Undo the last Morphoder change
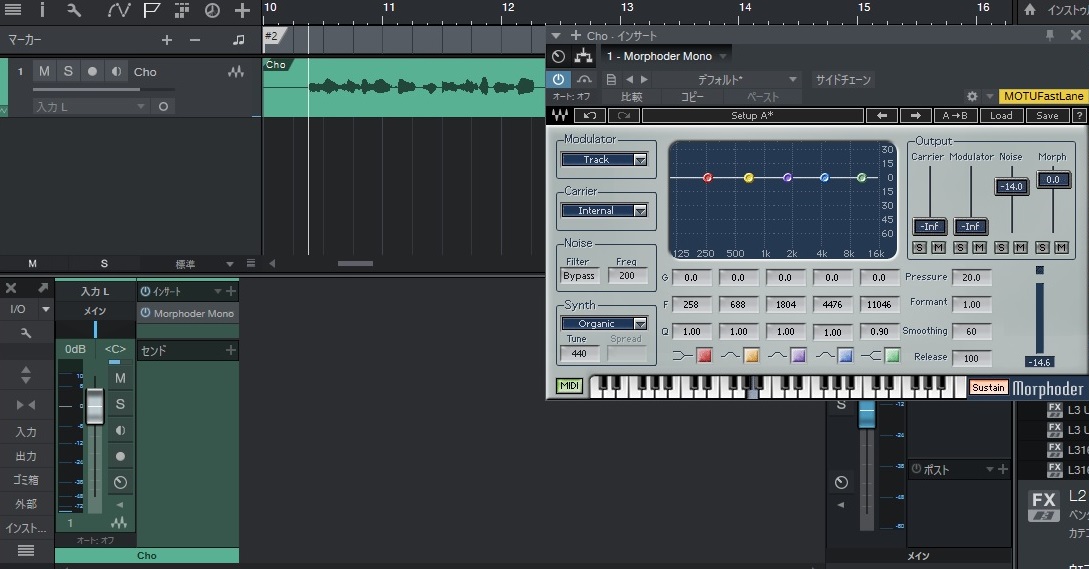The image size is (1089, 569). tap(590, 115)
